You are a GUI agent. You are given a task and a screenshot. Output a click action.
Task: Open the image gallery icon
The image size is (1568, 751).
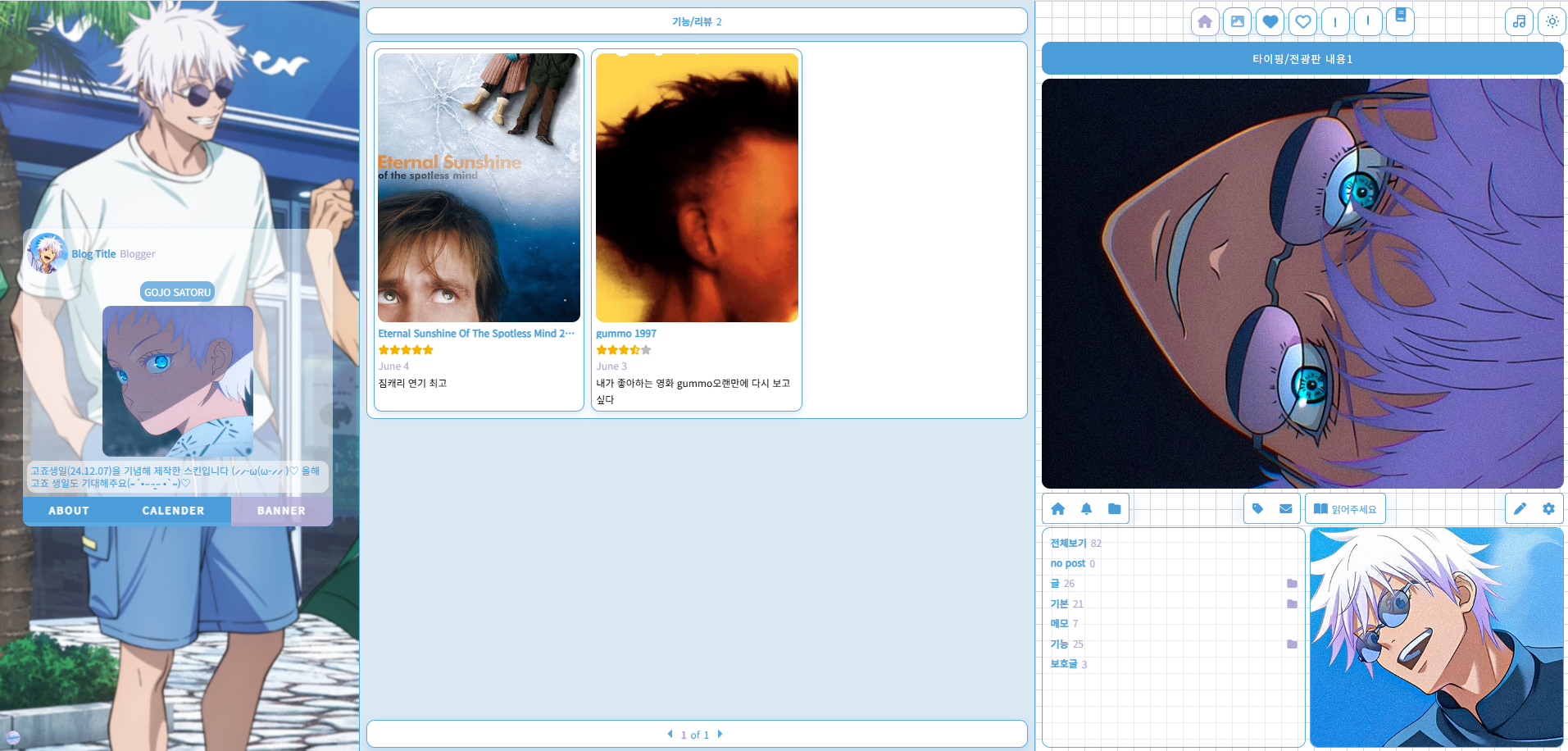(1238, 22)
